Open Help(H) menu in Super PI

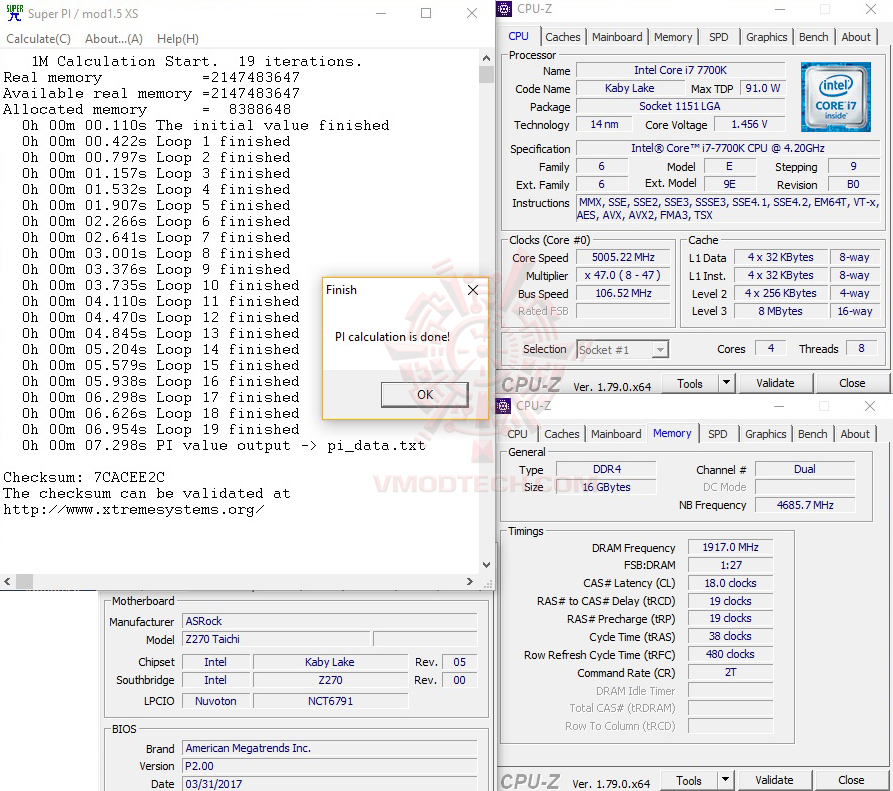178,39
